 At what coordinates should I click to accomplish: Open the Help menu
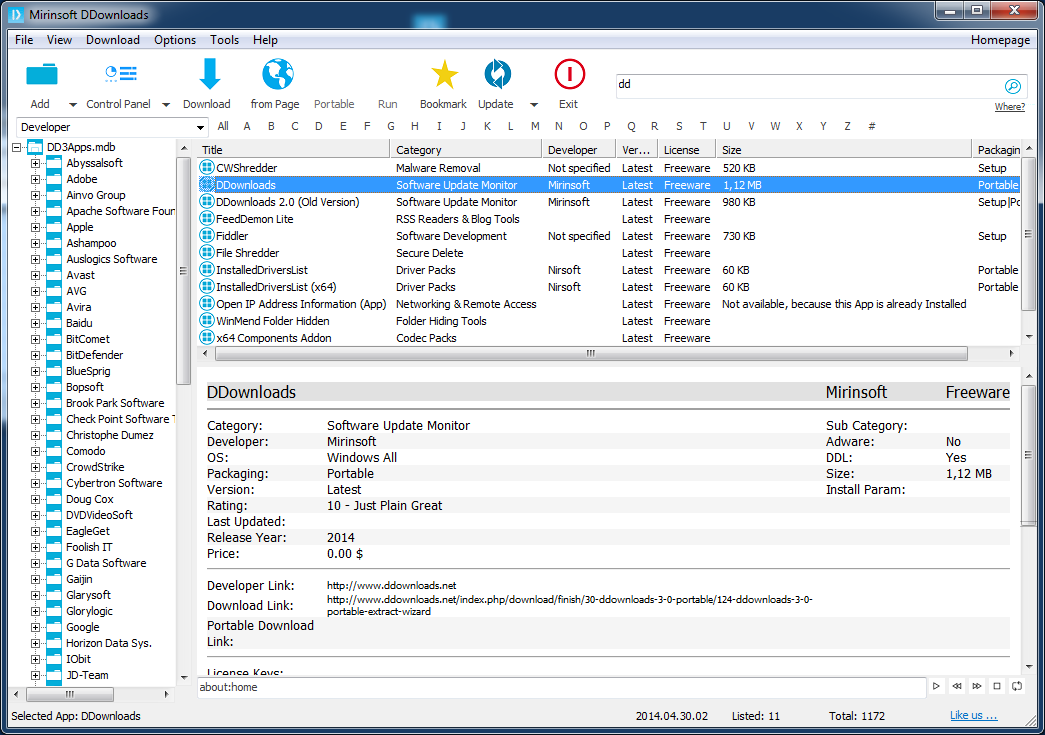265,40
